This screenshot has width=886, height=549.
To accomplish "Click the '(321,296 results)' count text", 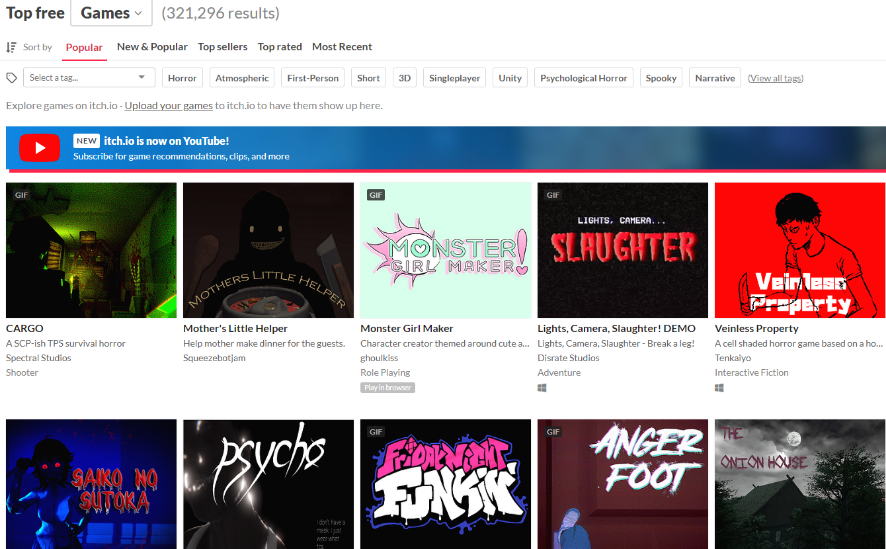I will [220, 13].
